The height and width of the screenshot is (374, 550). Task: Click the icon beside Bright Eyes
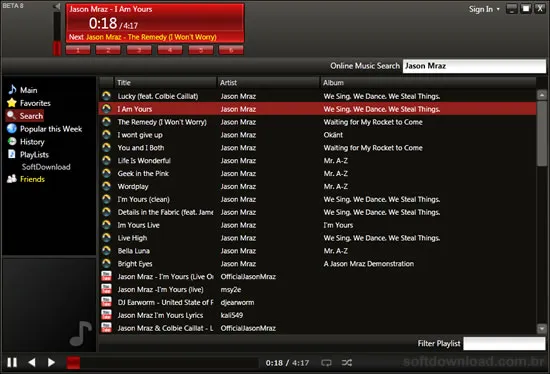coord(106,263)
